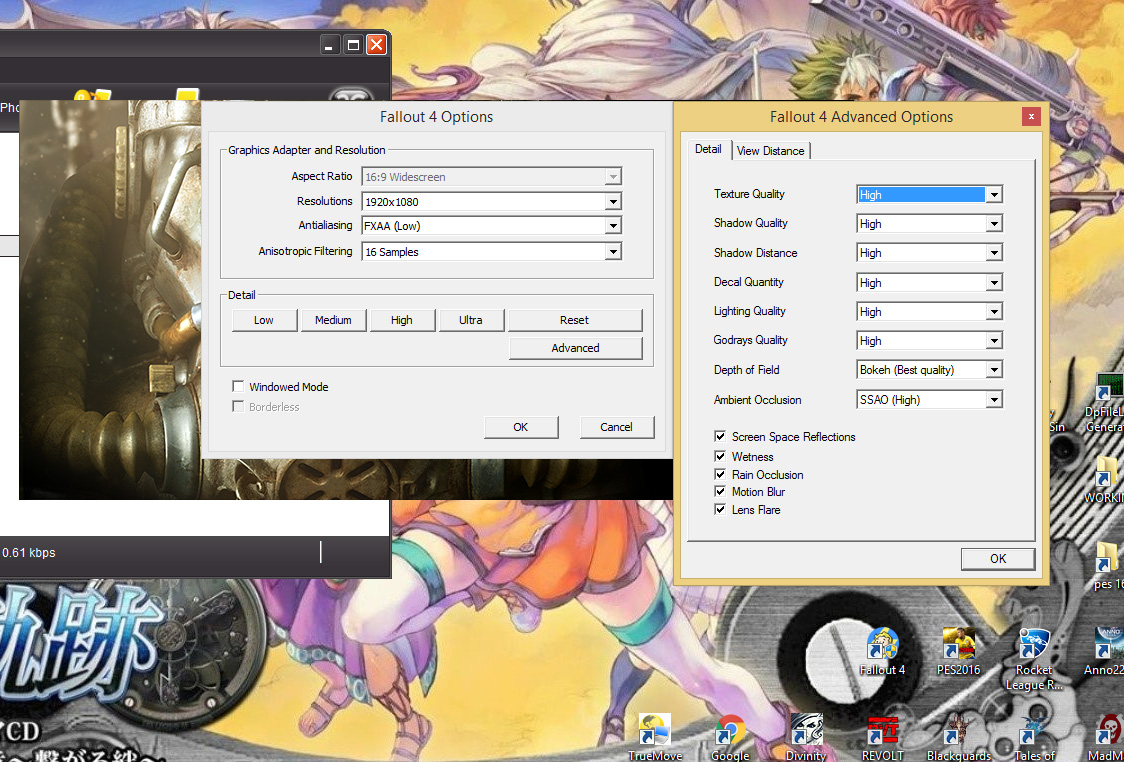Uncheck the Lens Flare option
This screenshot has height=762, width=1124.
point(720,510)
